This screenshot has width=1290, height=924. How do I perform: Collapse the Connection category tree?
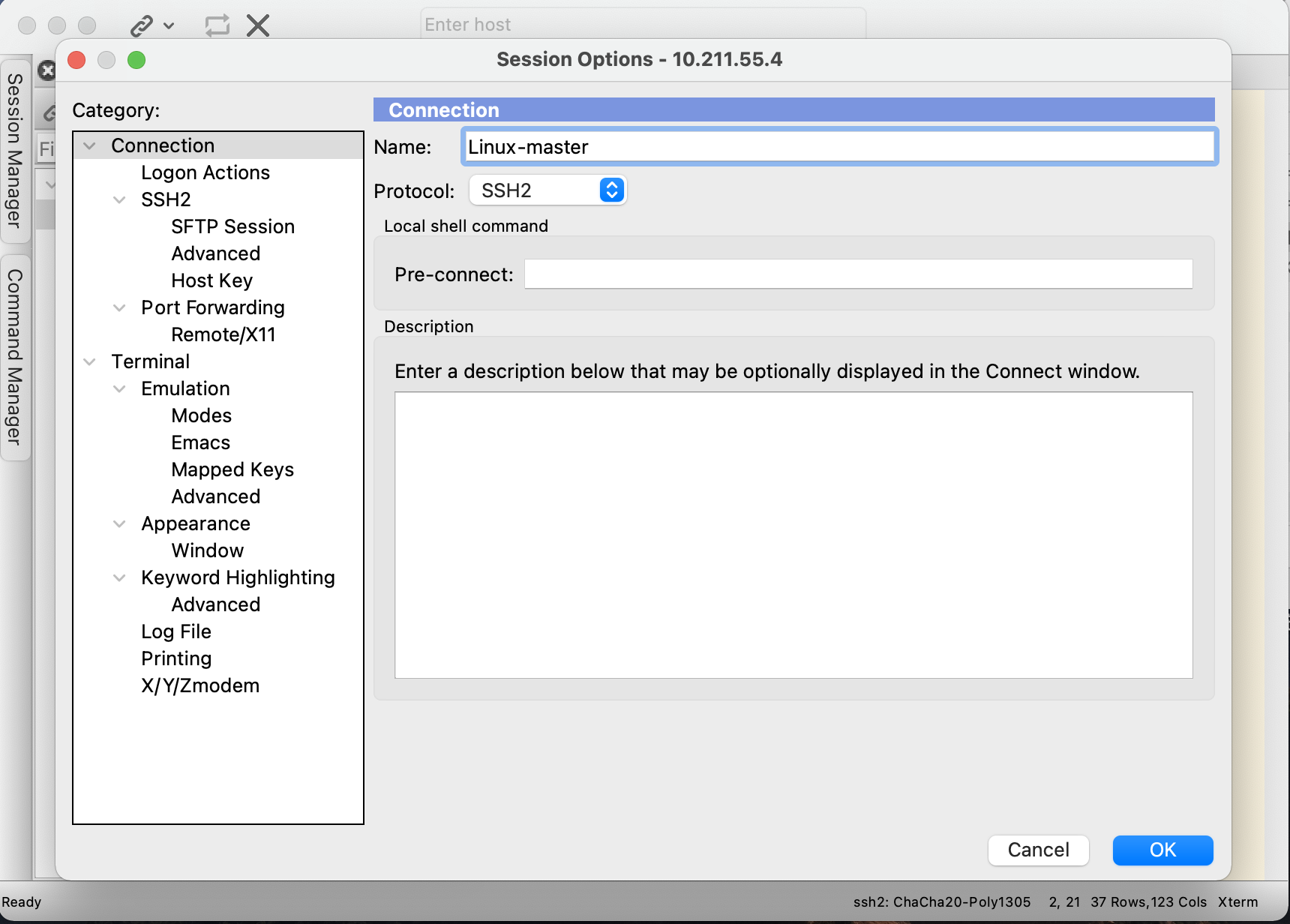click(89, 145)
